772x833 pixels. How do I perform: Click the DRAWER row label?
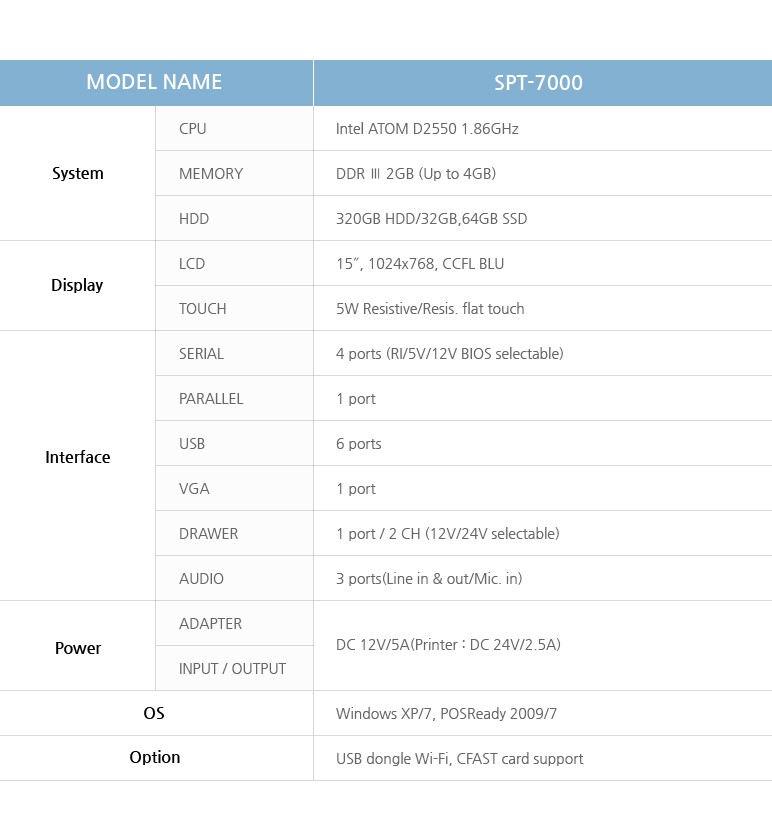point(209,534)
